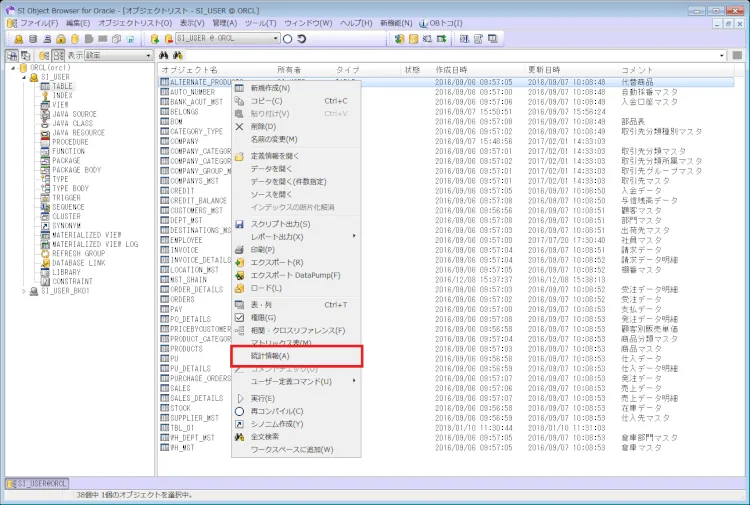Sort by 作成日時 column header
This screenshot has width=750, height=505.
(x=451, y=70)
